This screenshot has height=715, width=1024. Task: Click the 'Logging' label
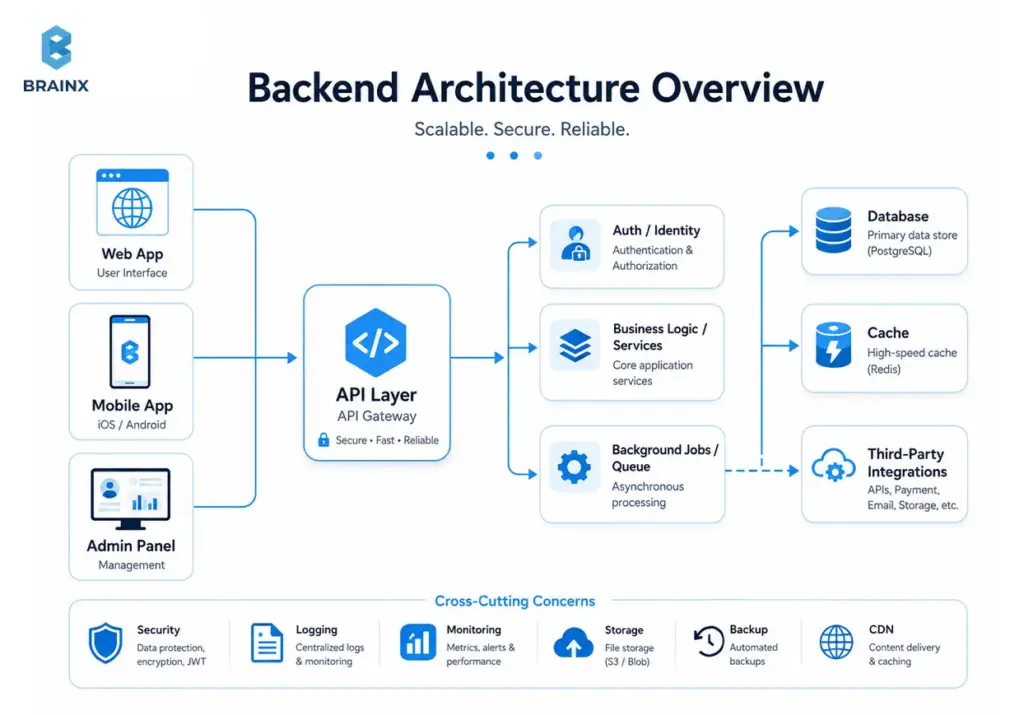(317, 630)
